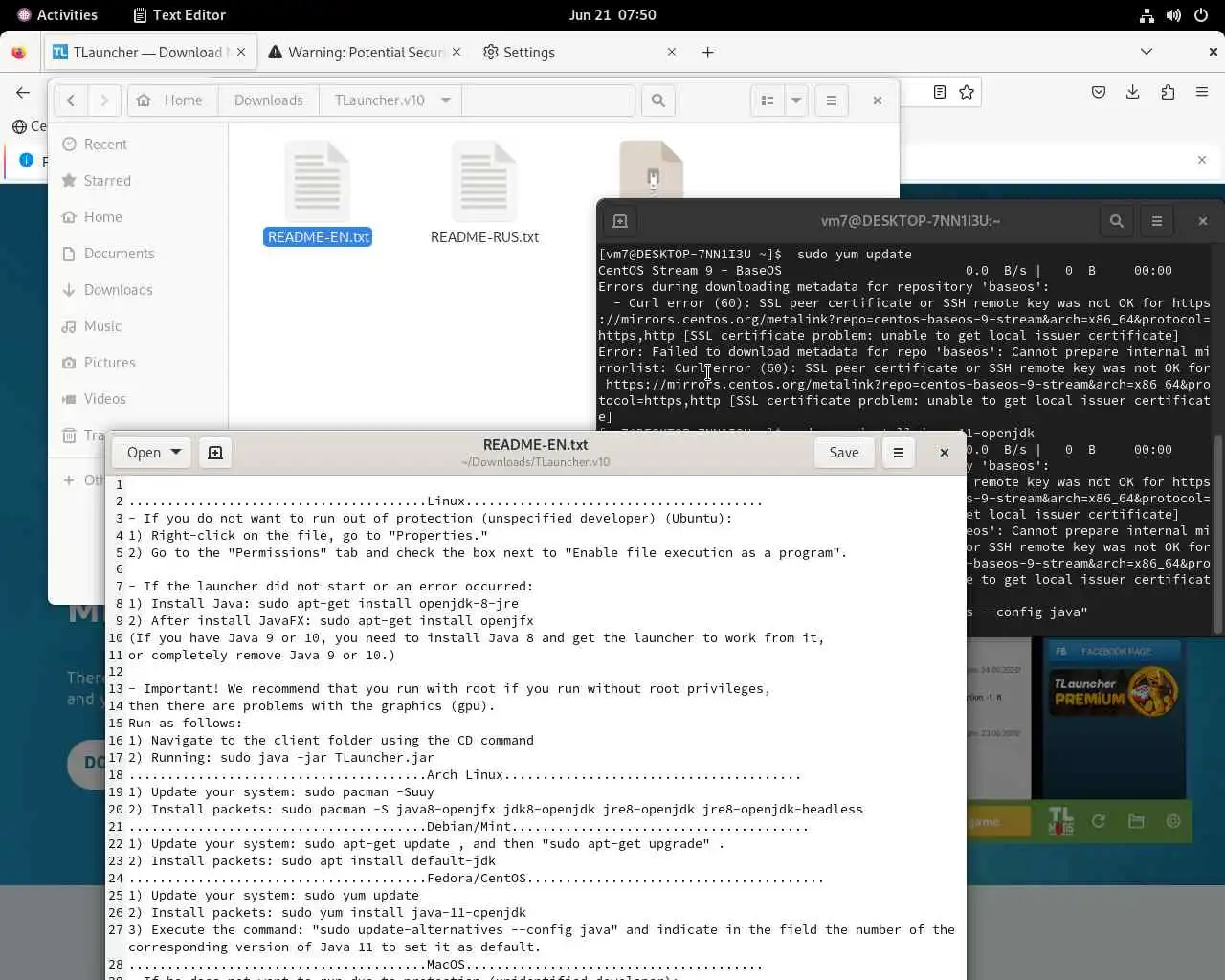
Task: Click the terminal vertical scrollbar
Action: pyautogui.click(x=1218, y=533)
